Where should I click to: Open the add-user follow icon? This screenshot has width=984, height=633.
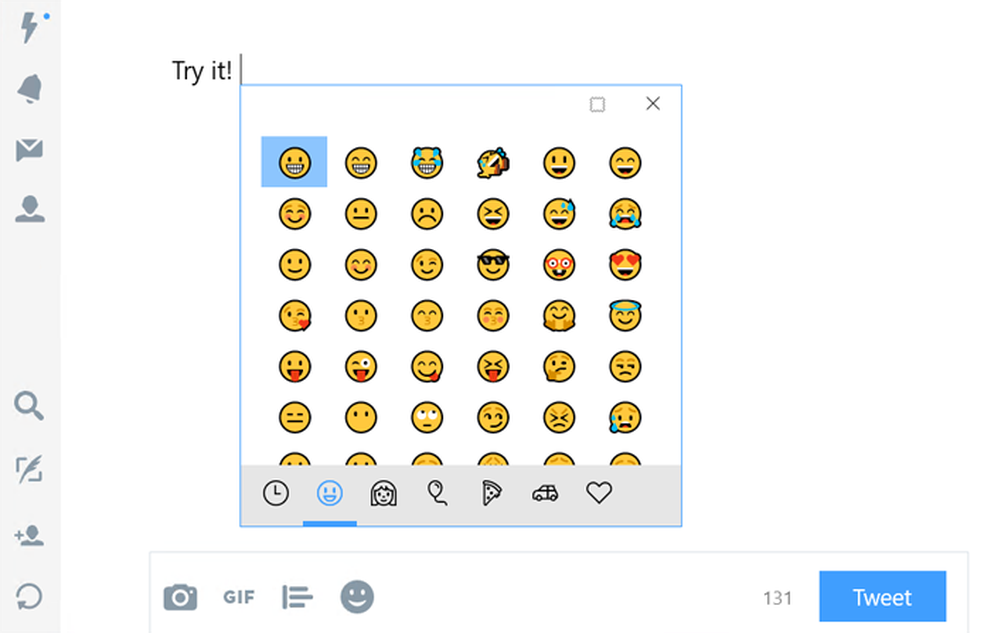[x=29, y=535]
